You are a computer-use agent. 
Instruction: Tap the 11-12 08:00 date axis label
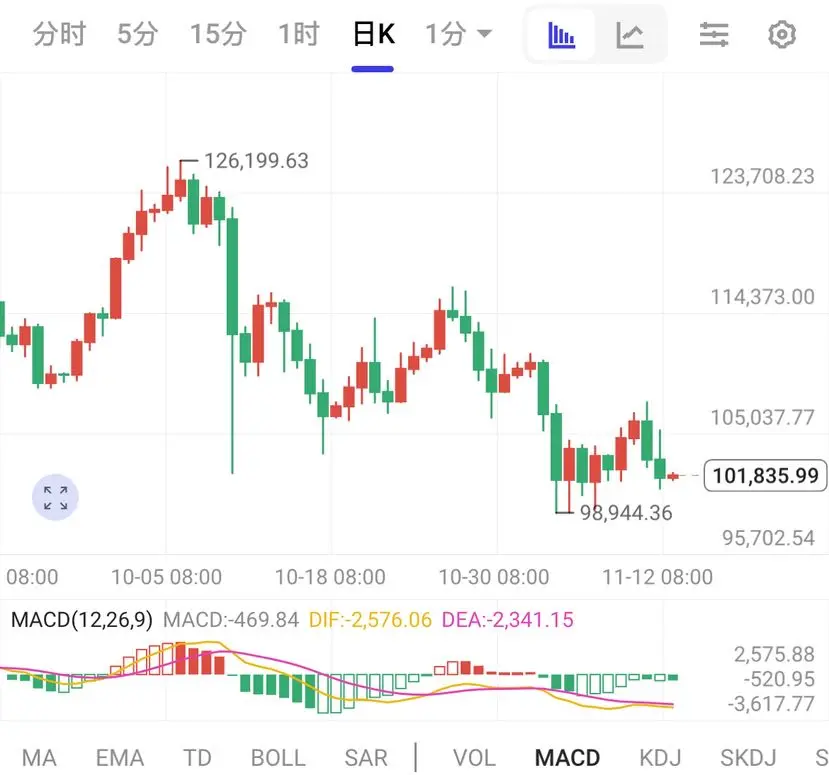tap(658, 577)
